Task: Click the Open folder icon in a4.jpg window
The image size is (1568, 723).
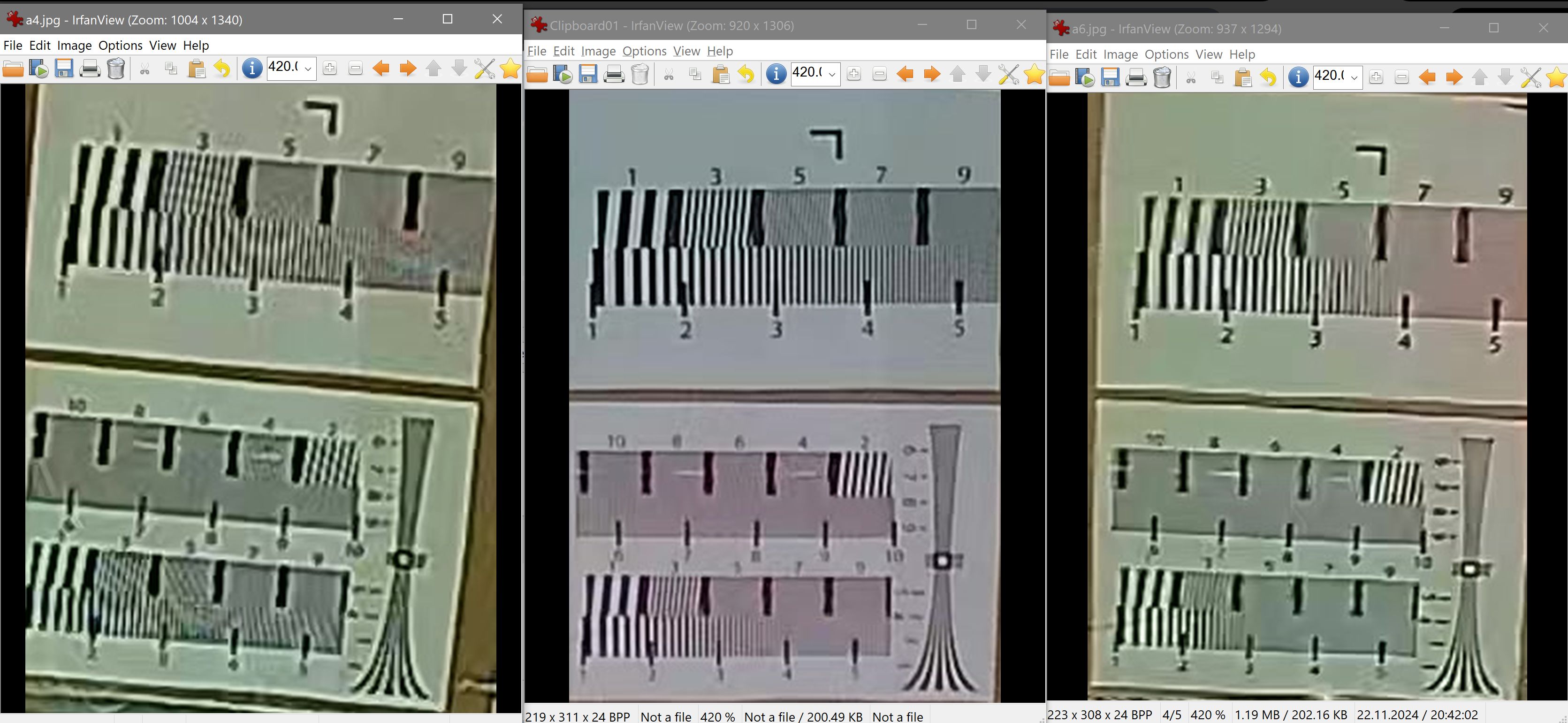Action: [13, 68]
